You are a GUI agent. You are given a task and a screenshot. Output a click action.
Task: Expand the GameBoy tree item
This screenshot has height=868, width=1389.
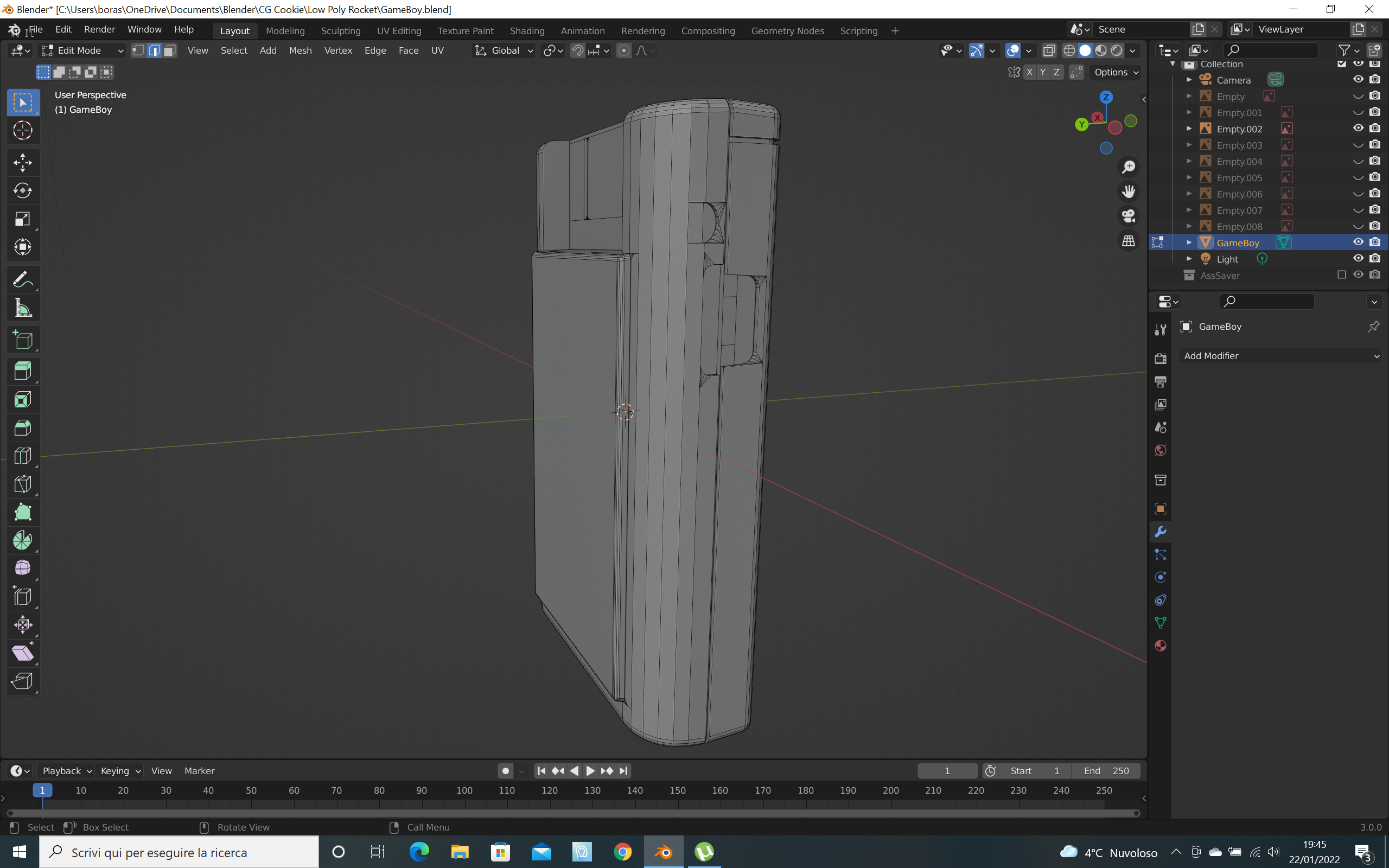click(1189, 243)
